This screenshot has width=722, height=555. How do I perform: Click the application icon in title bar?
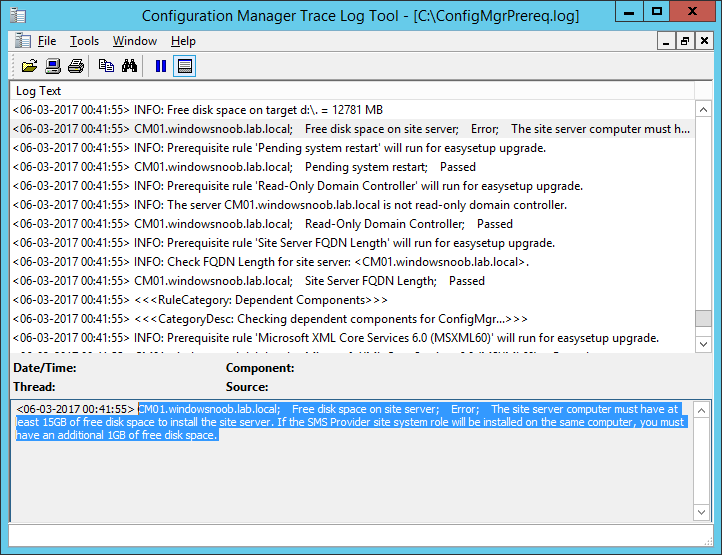18,16
